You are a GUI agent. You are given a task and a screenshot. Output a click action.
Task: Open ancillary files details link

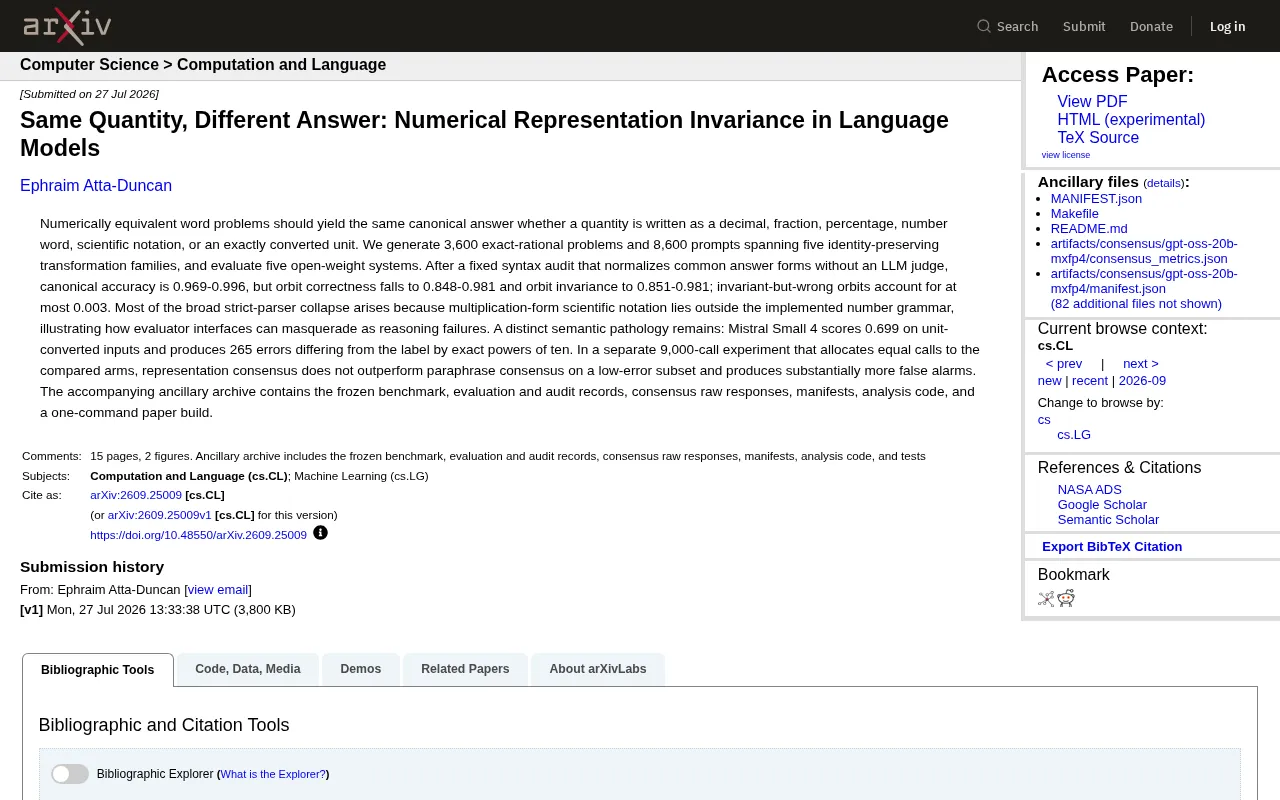pos(1164,183)
